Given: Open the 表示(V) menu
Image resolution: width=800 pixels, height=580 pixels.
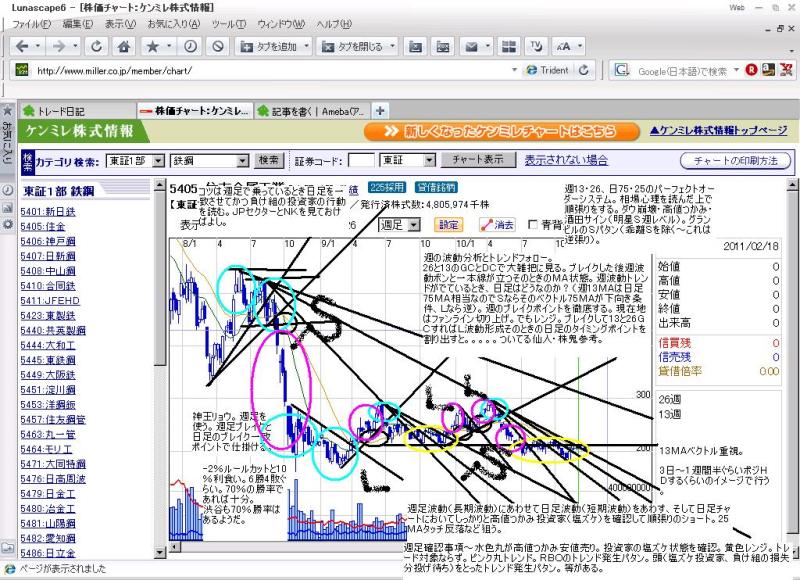Looking at the screenshot, I should coord(120,24).
